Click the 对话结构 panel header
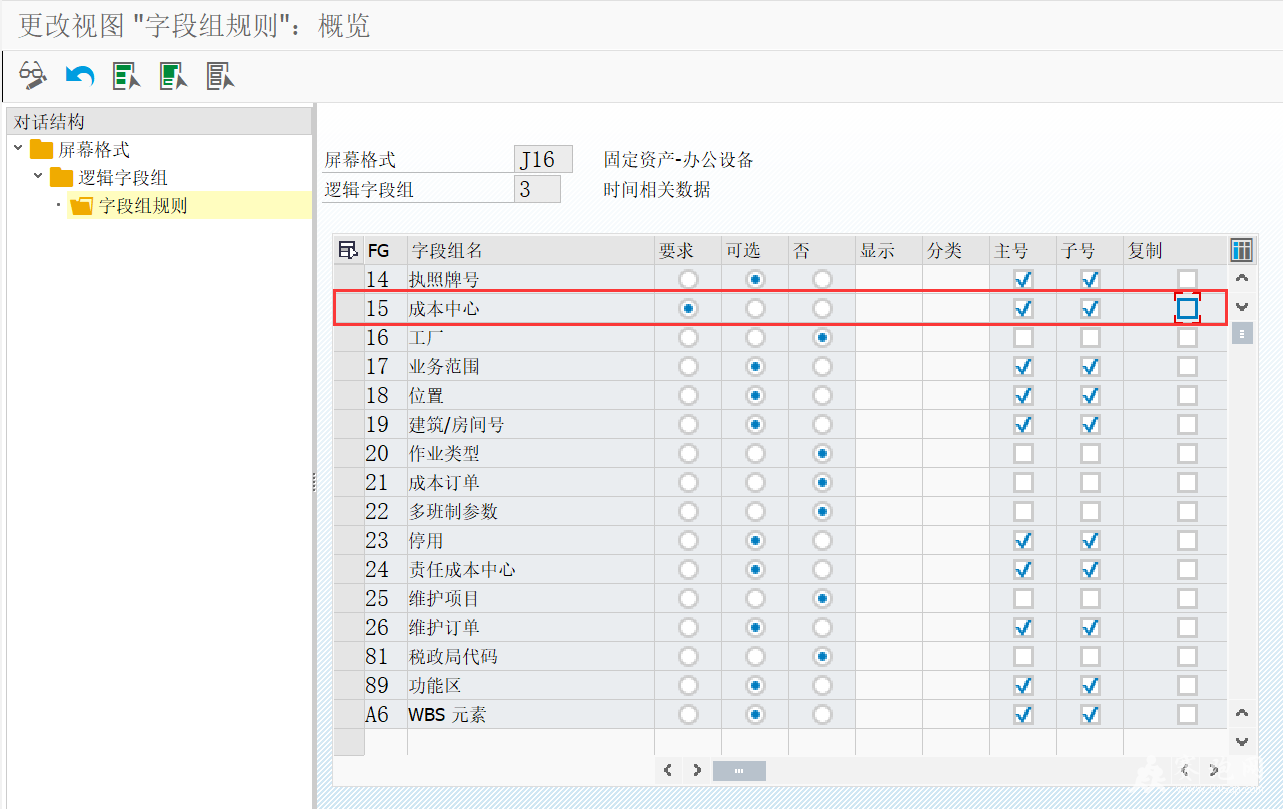The image size is (1283, 809). coord(159,121)
